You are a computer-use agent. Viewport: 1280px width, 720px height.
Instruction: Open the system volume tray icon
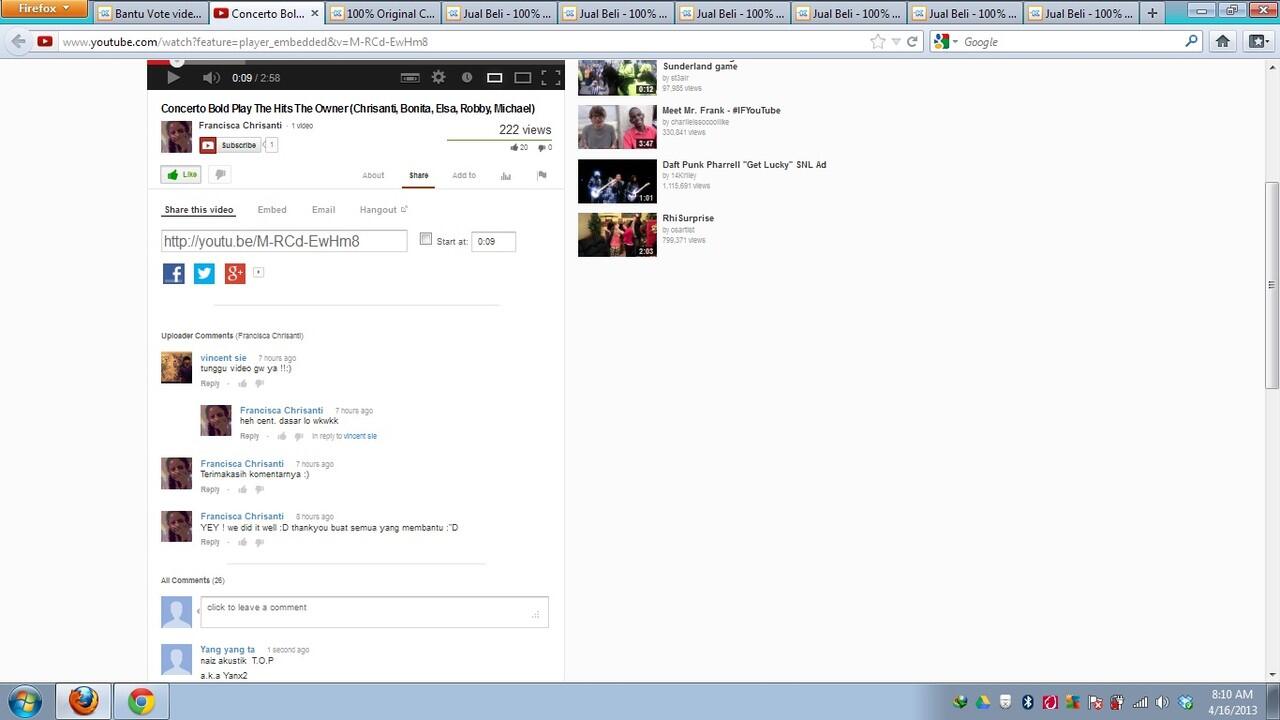tap(1161, 702)
